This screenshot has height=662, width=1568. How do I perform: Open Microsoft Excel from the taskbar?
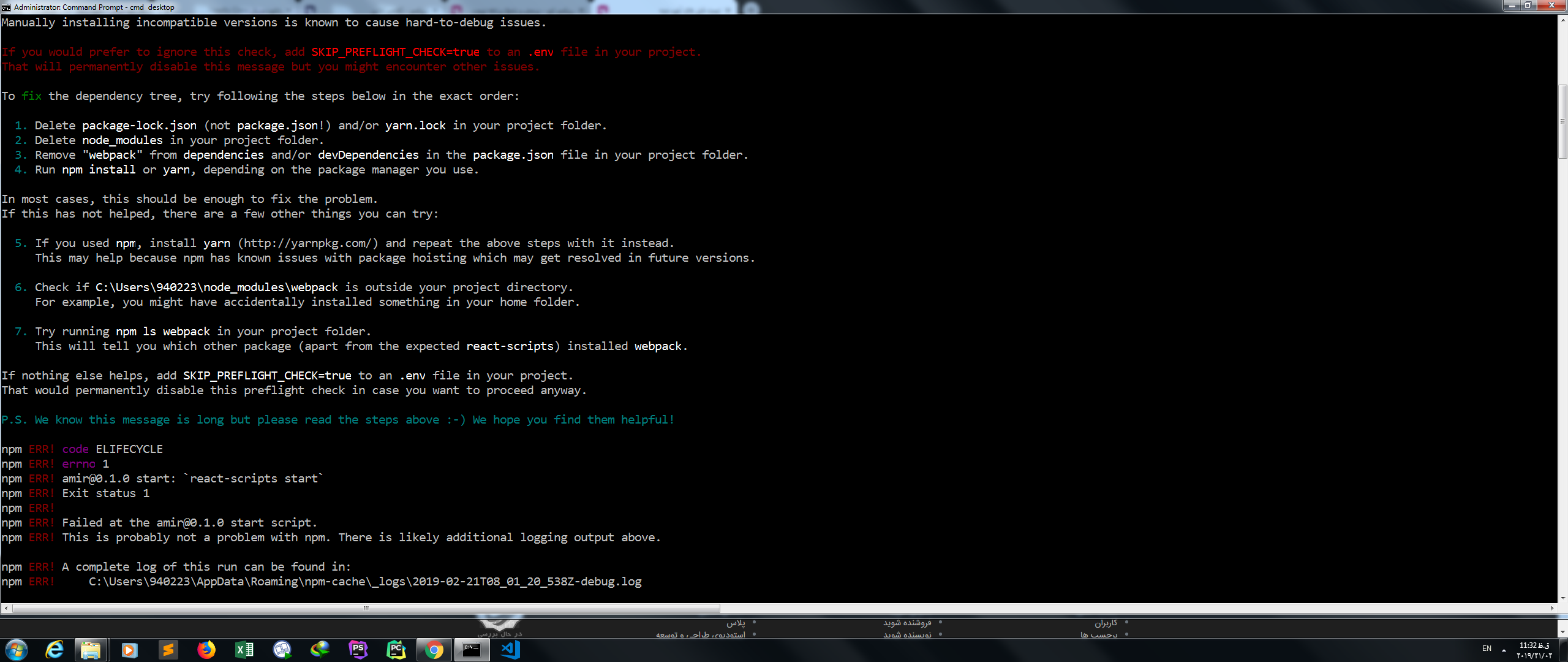coord(244,650)
